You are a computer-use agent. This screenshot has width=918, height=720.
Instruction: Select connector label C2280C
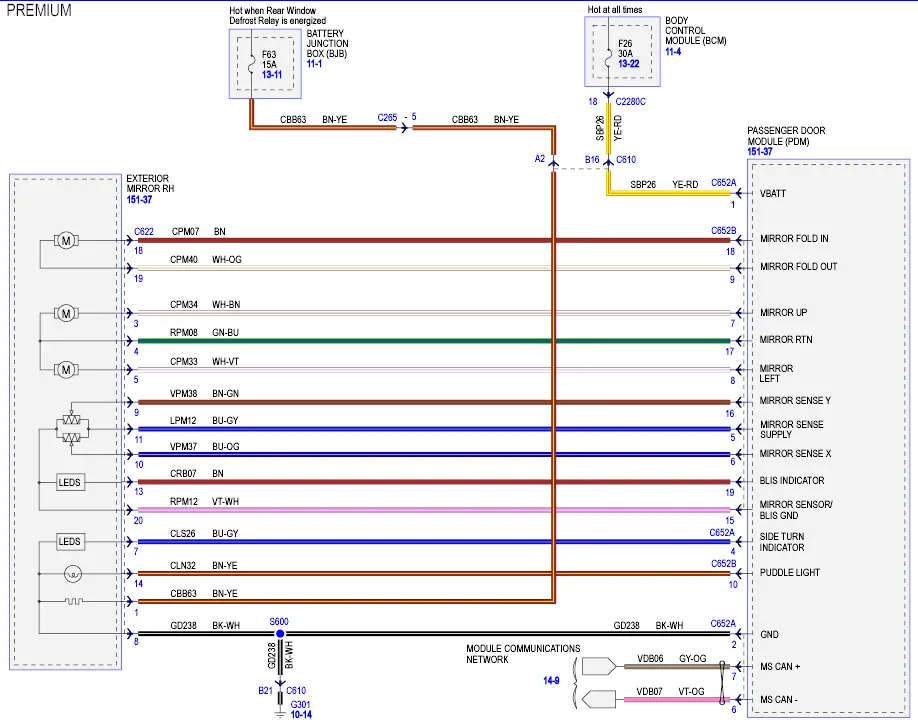pos(631,102)
